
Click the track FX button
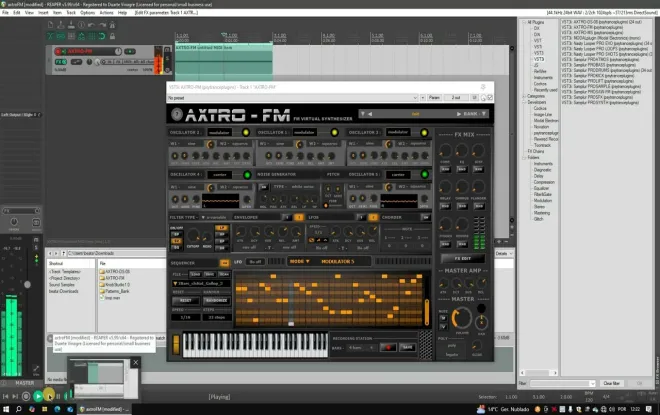point(60,62)
